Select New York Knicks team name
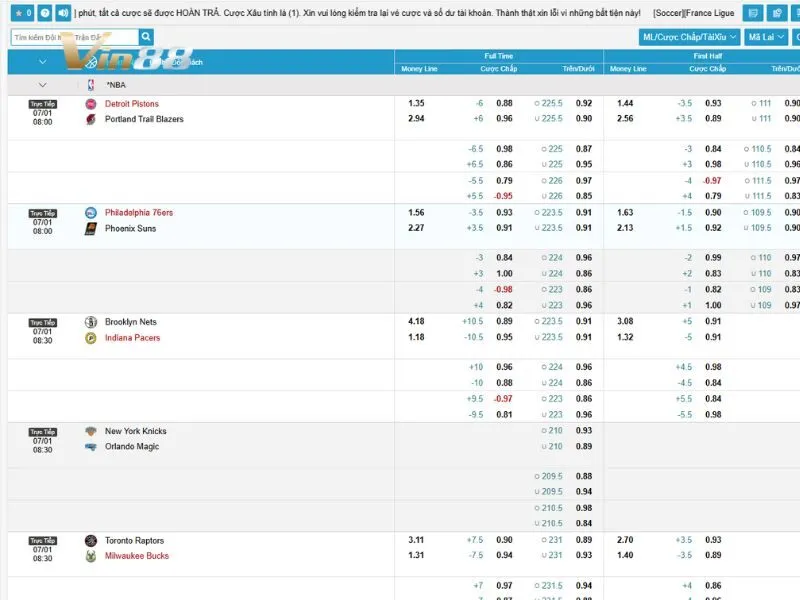This screenshot has height=600, width=800. pyautogui.click(x=135, y=431)
